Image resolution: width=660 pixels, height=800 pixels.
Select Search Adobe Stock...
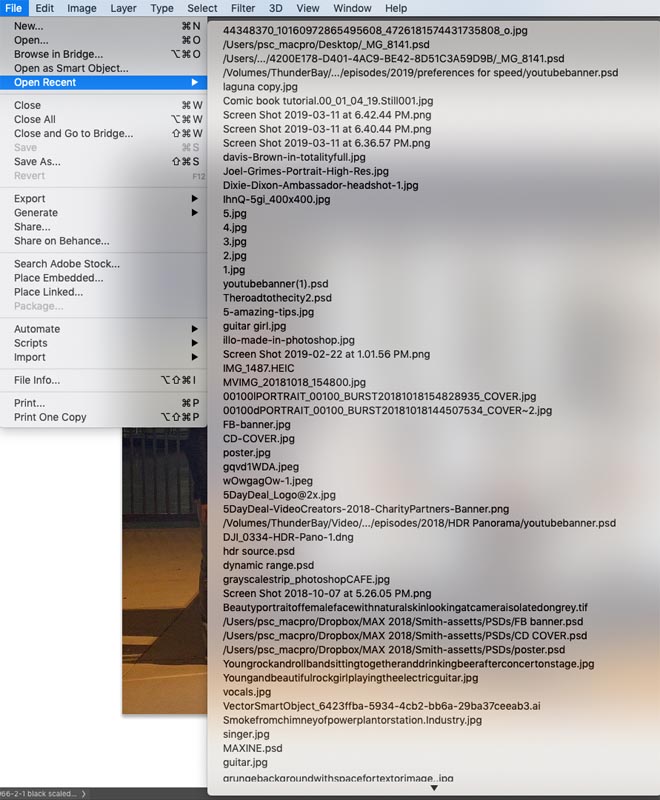tap(104, 264)
